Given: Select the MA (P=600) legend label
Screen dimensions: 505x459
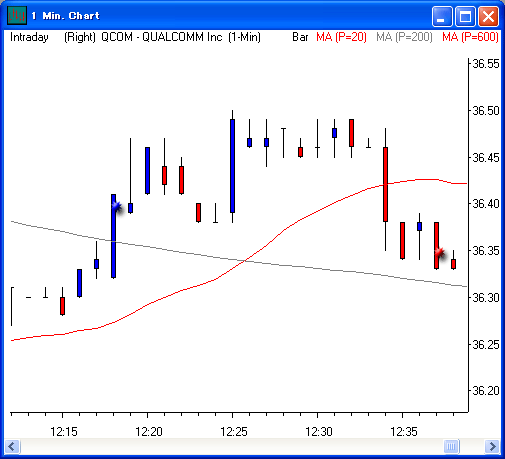Looking at the screenshot, I should 470,37.
